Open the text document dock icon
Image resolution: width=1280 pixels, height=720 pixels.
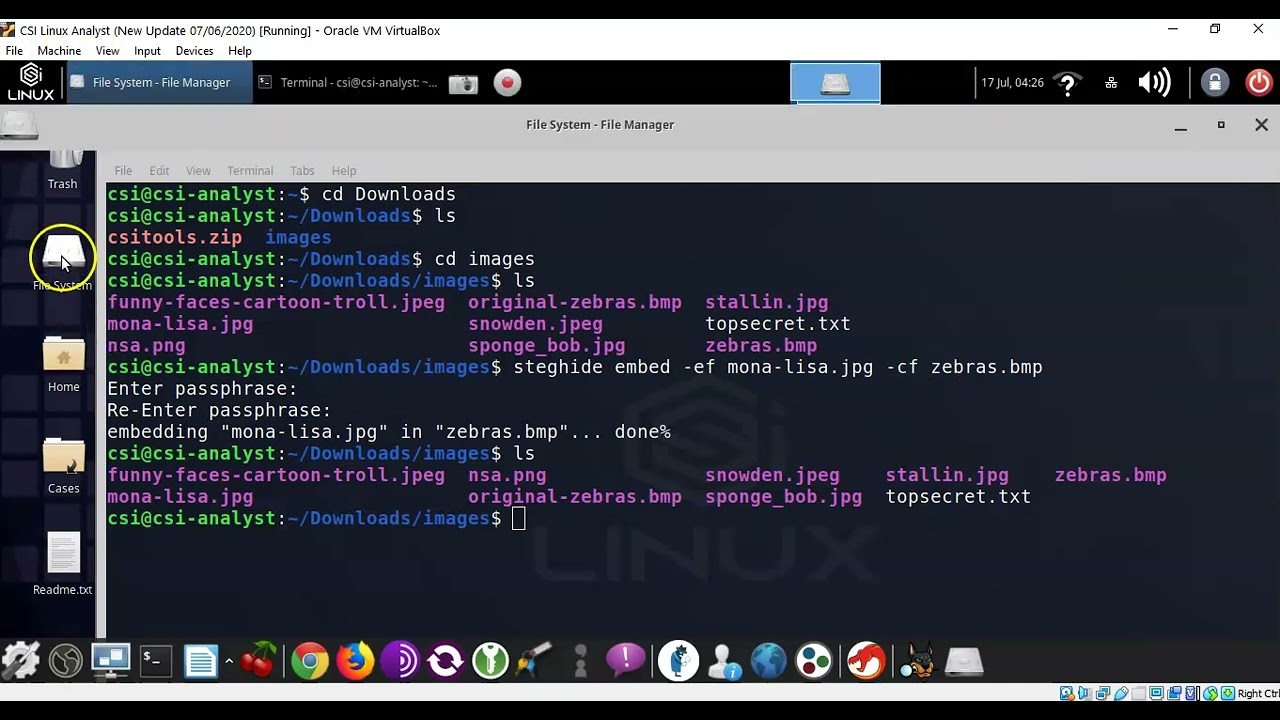(x=201, y=661)
